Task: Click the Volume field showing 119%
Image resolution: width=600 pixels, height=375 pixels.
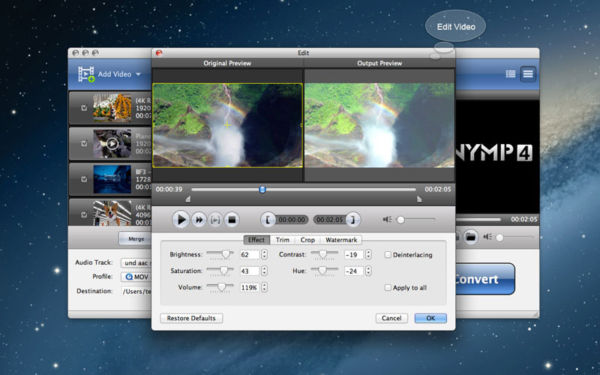Action: 249,287
